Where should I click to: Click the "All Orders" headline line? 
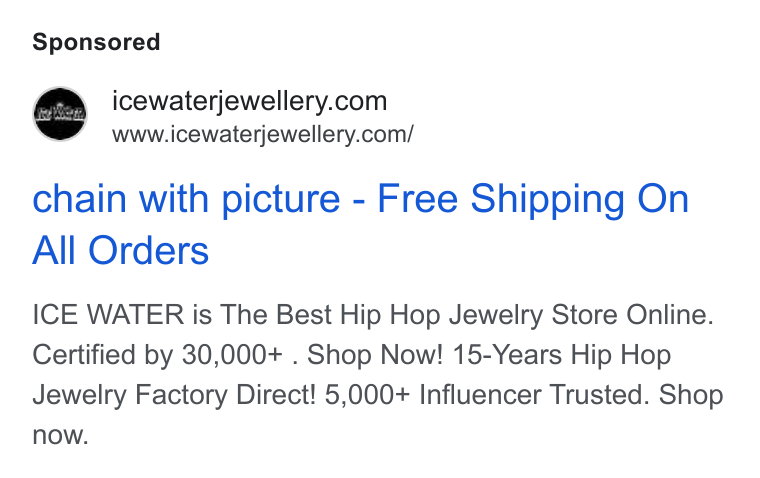pyautogui.click(x=121, y=251)
